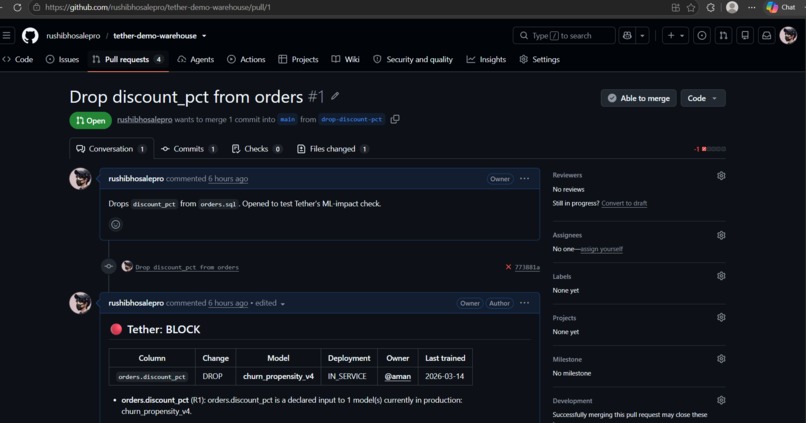Expand the edited history dropdown
Image resolution: width=806 pixels, height=423 pixels.
(270, 303)
